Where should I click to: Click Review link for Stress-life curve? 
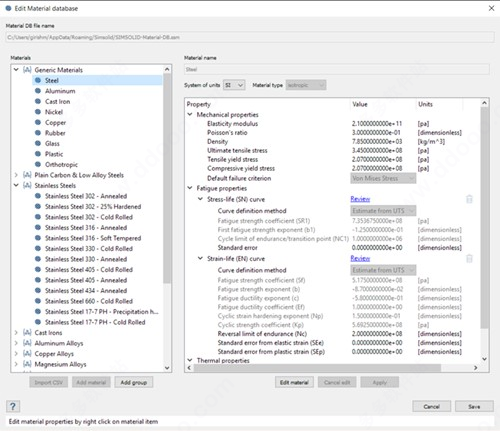360,199
